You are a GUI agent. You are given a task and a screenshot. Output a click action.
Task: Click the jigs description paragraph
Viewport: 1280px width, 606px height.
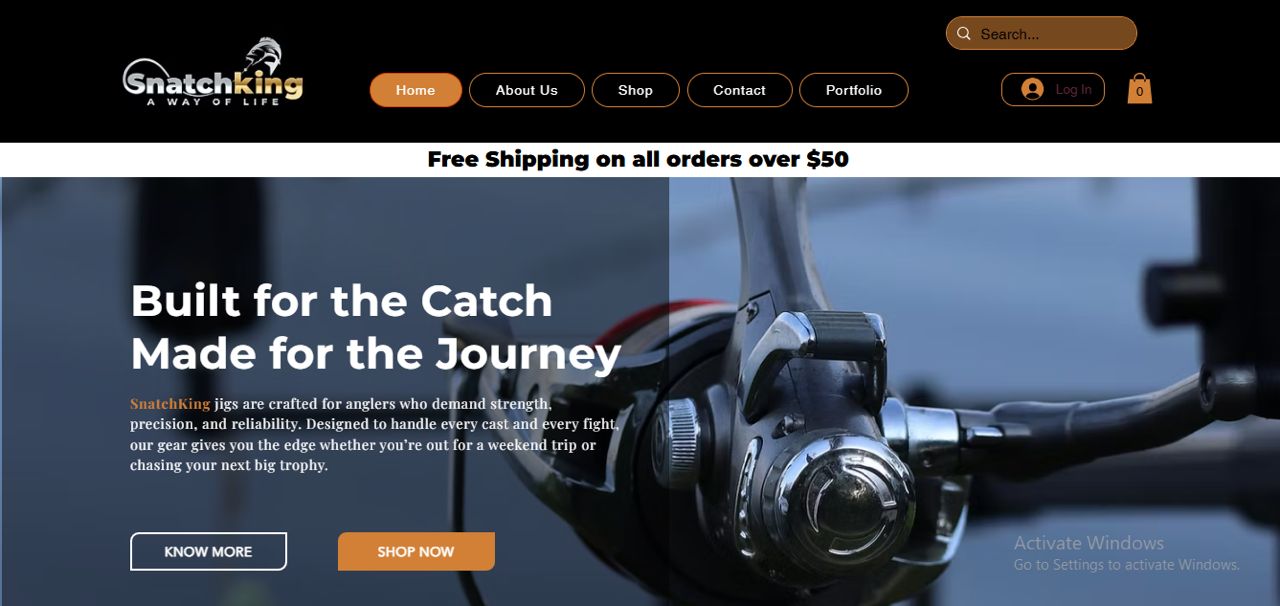(375, 434)
